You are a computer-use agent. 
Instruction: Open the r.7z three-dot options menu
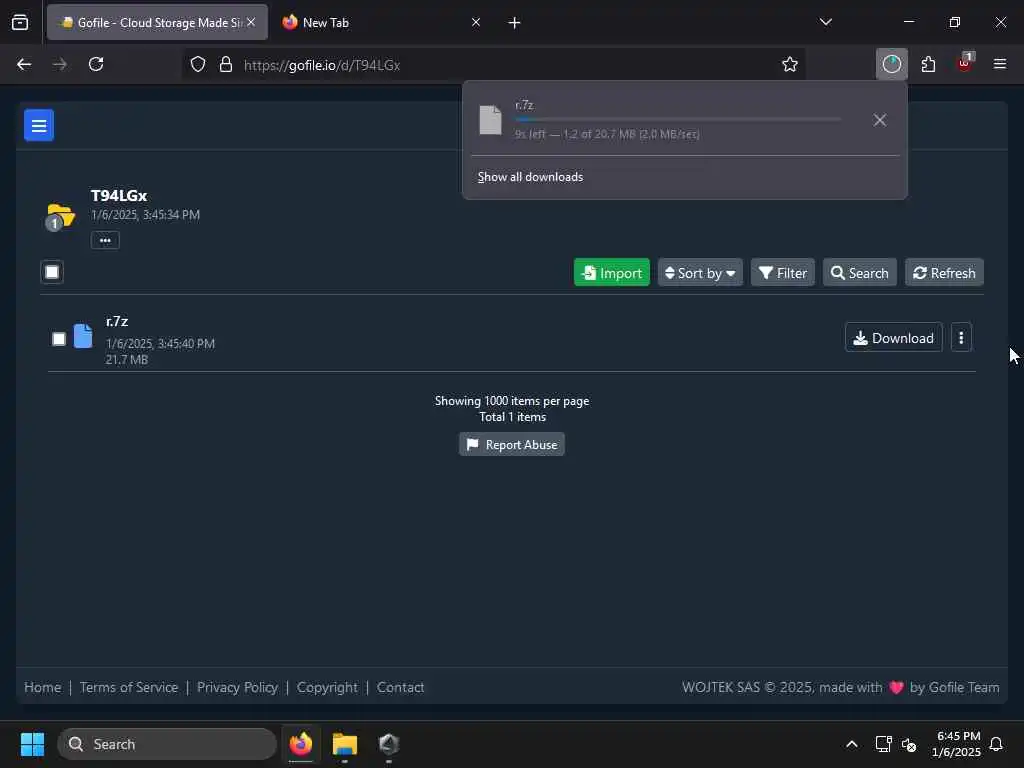coord(961,338)
